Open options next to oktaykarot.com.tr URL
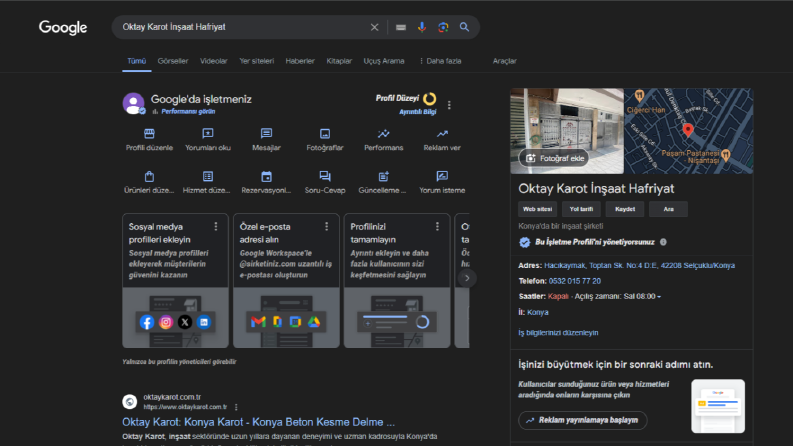This screenshot has width=793, height=446. (236, 407)
